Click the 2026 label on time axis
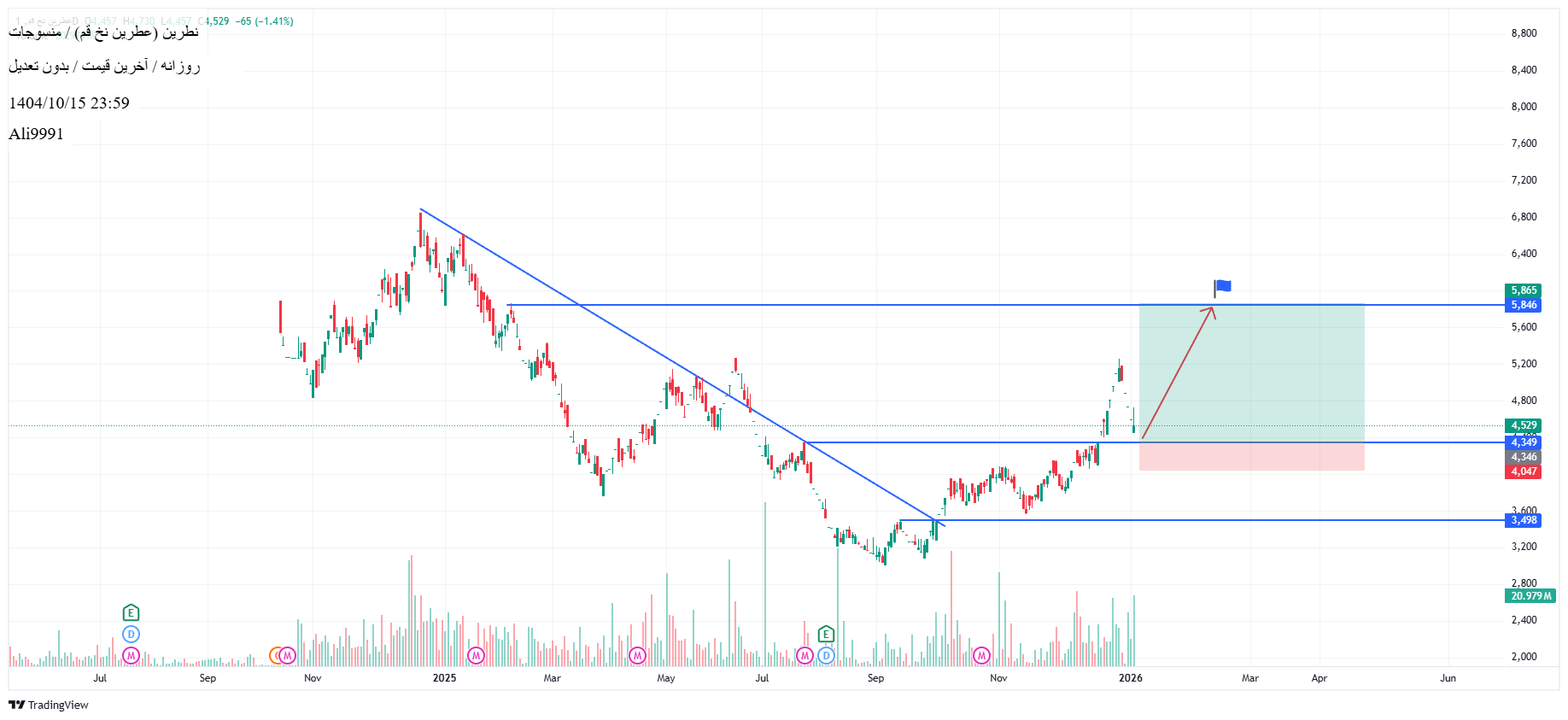Image resolution: width=1568 pixels, height=720 pixels. point(1130,678)
